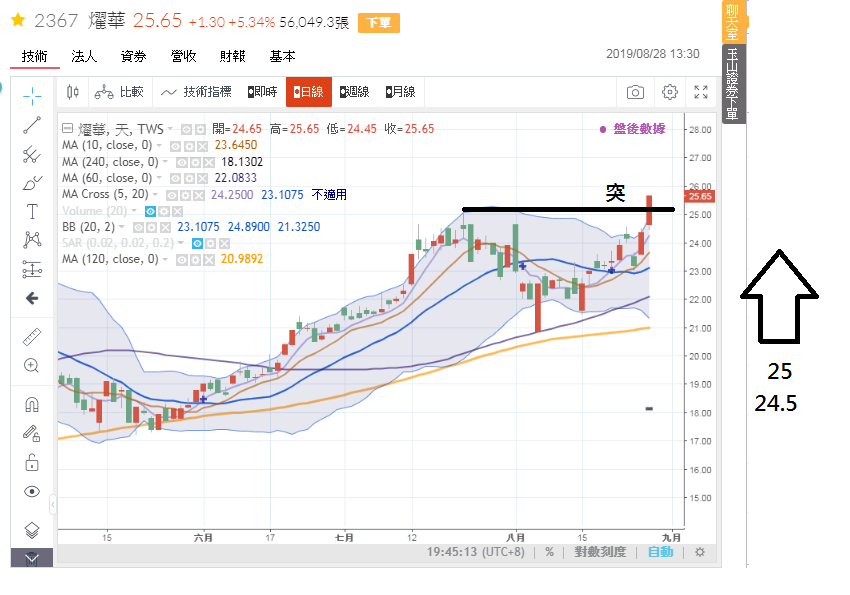This screenshot has width=850, height=595.
Task: Select the pattern drawing tool
Action: point(32,240)
